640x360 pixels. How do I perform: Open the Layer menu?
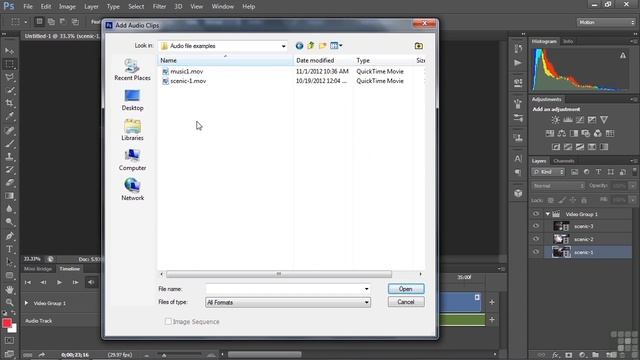point(91,7)
